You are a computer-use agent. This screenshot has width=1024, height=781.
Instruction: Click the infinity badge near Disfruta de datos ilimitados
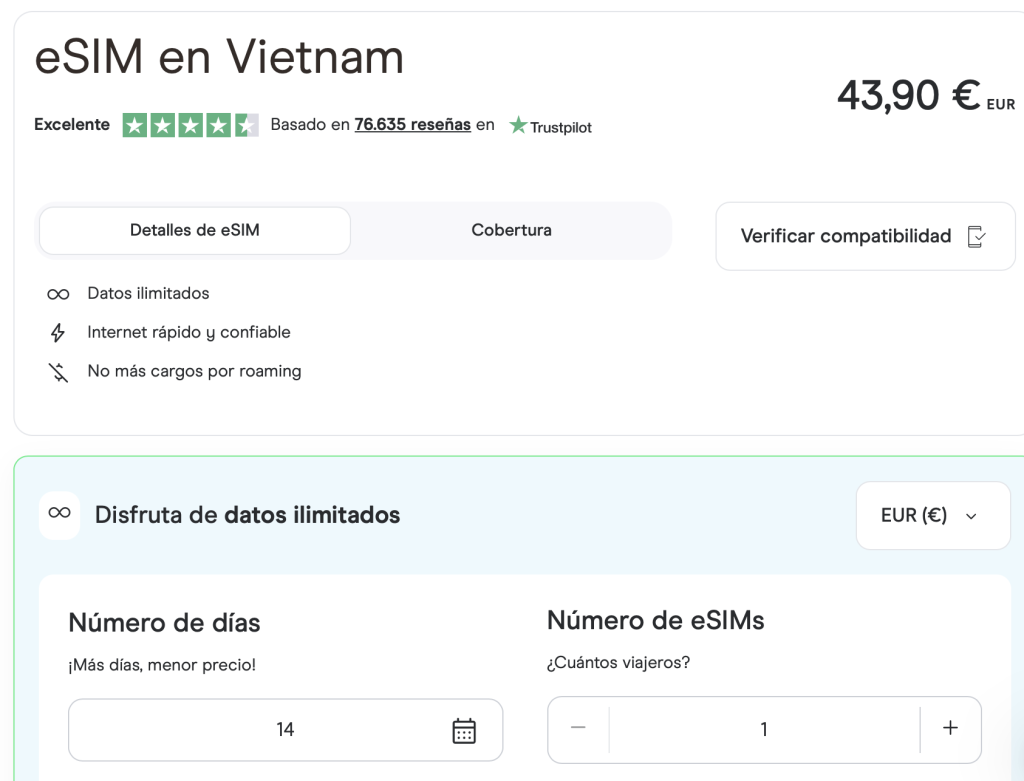pyautogui.click(x=59, y=515)
